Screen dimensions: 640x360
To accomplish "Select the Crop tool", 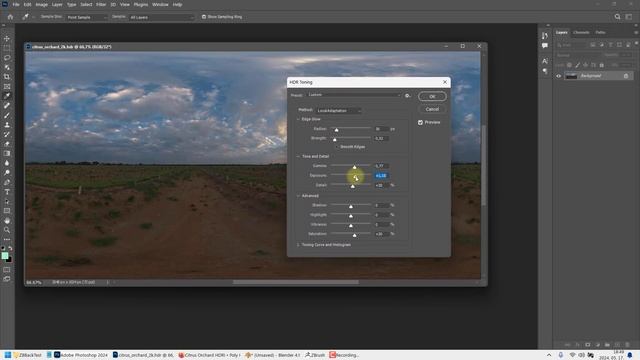I will (7, 77).
